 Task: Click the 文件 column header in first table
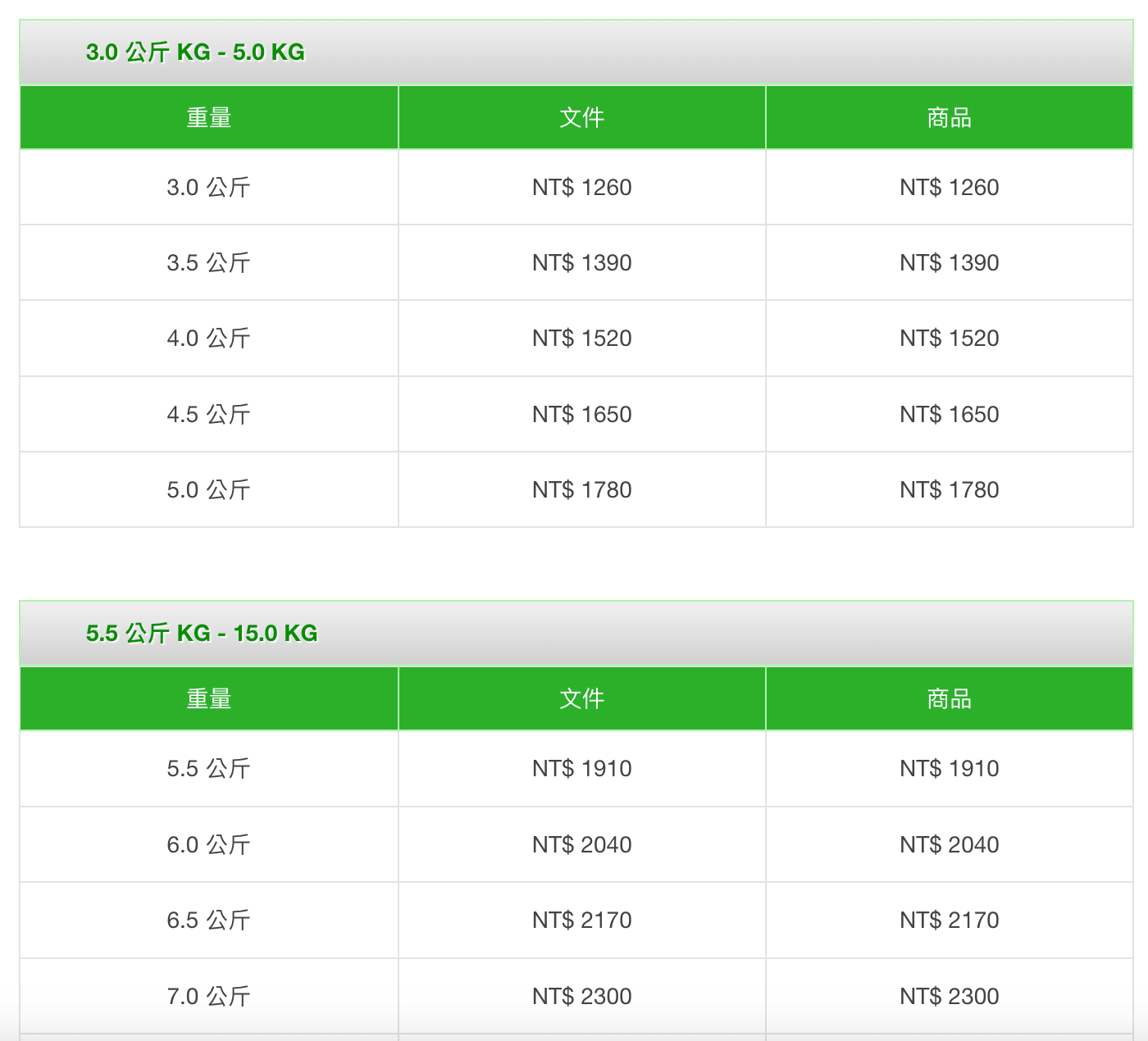tap(581, 118)
